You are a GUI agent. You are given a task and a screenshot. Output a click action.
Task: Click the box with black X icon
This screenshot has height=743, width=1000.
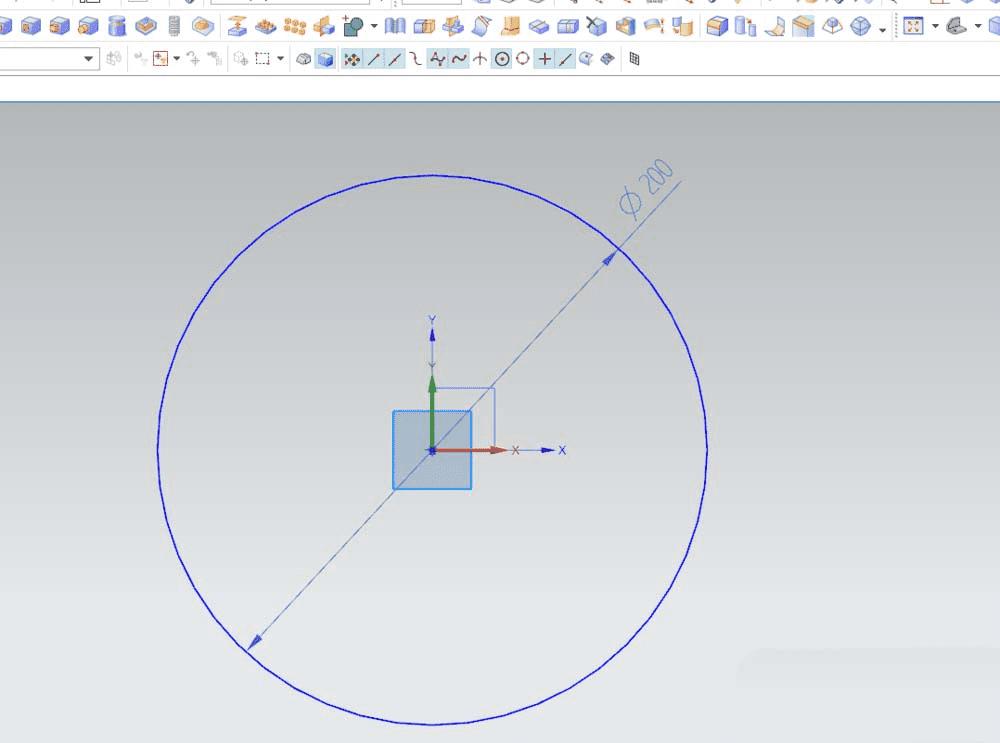(596, 26)
